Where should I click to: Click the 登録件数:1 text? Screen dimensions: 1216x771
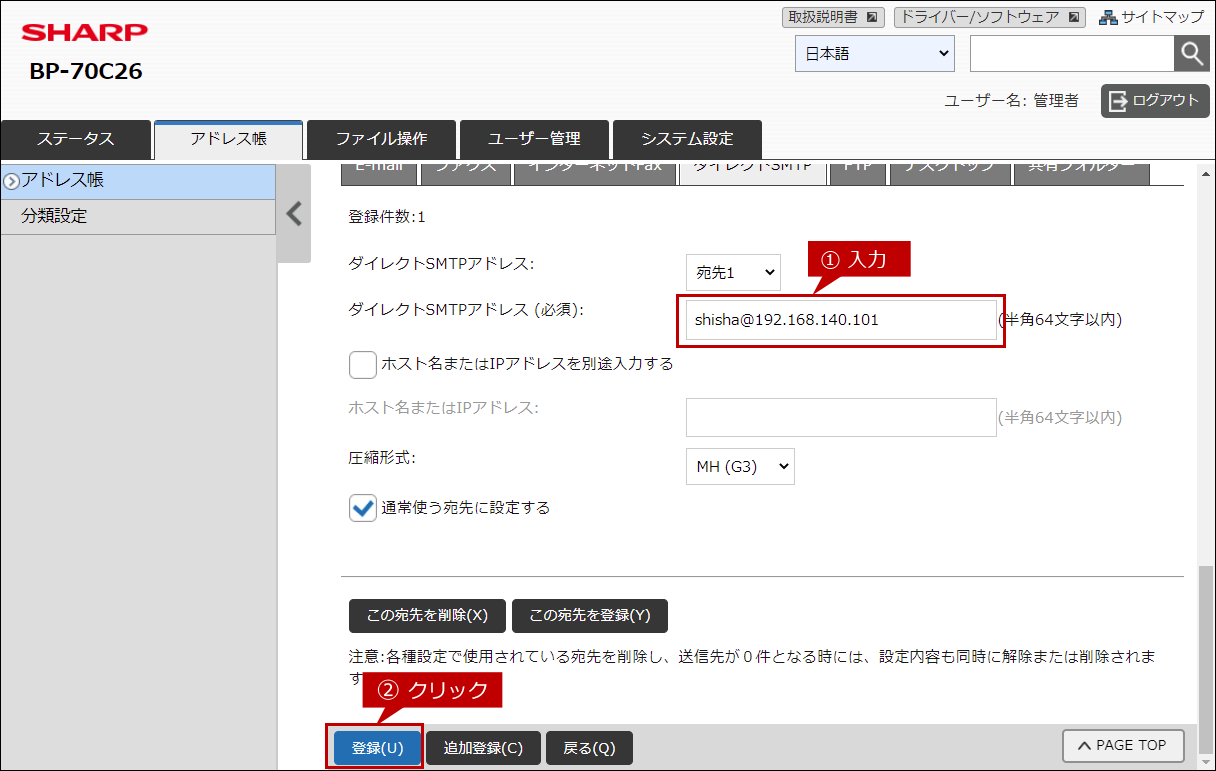(x=387, y=216)
